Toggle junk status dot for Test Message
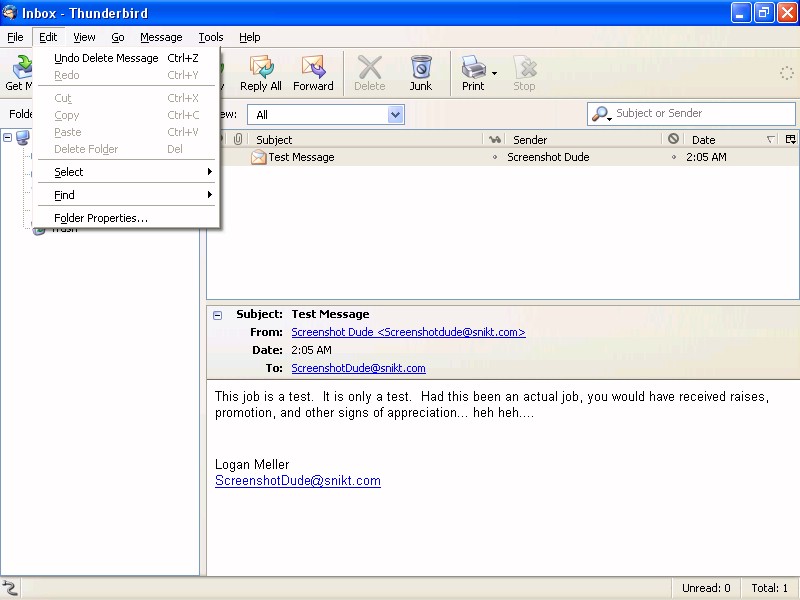The image size is (800, 600). click(673, 157)
